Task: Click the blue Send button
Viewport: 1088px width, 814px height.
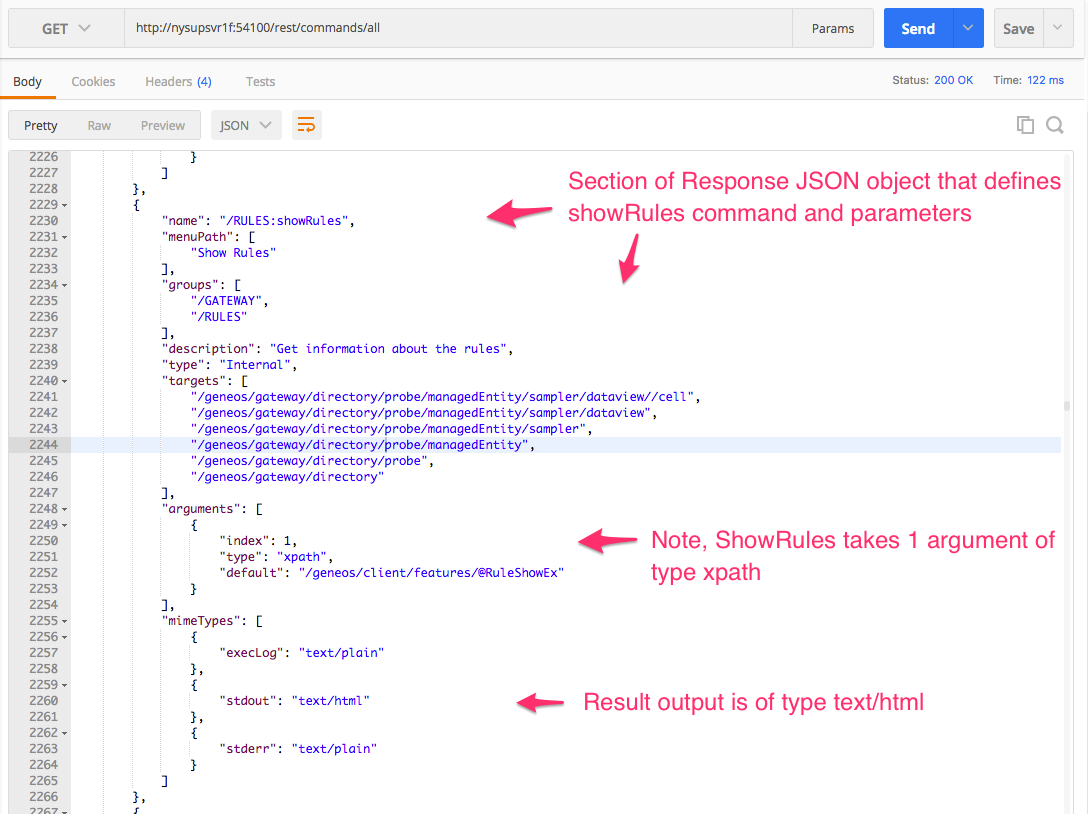Action: 918,29
